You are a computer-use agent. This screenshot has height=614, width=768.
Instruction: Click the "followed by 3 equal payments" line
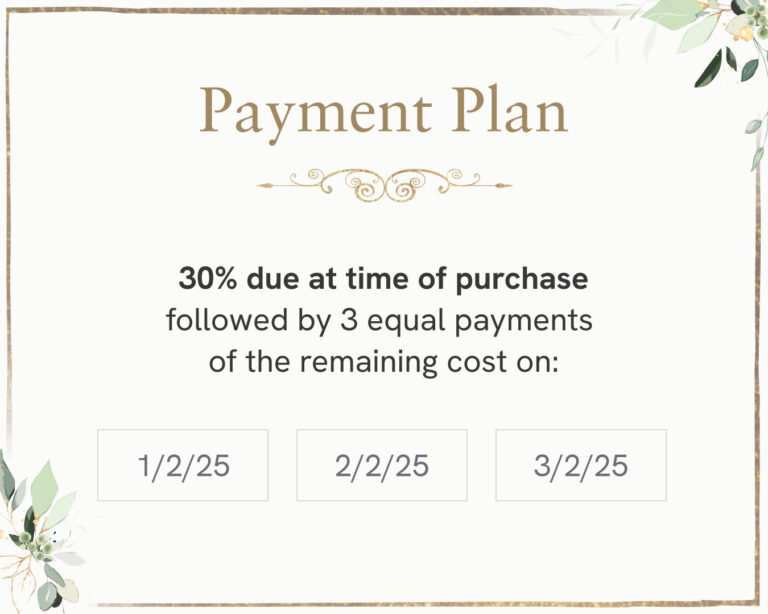(379, 320)
